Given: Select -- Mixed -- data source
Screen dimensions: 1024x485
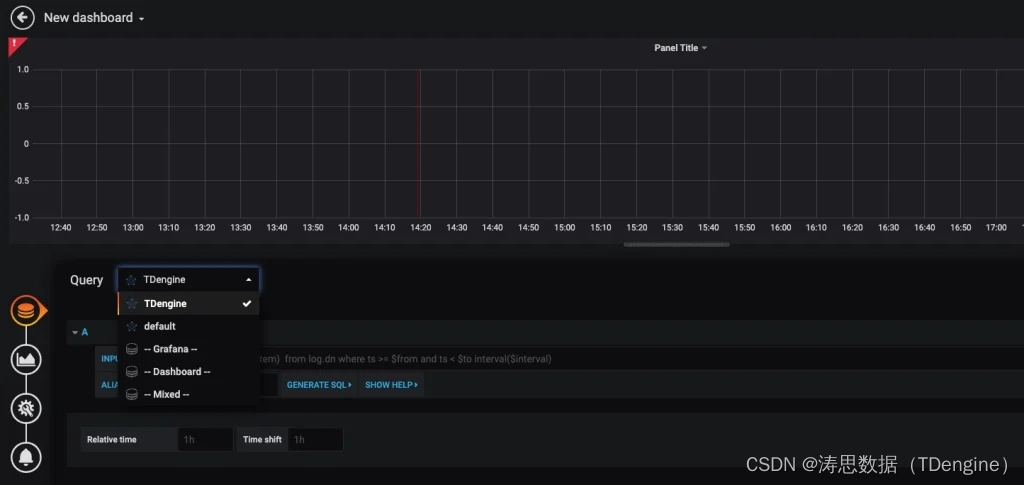Looking at the screenshot, I should (189, 394).
